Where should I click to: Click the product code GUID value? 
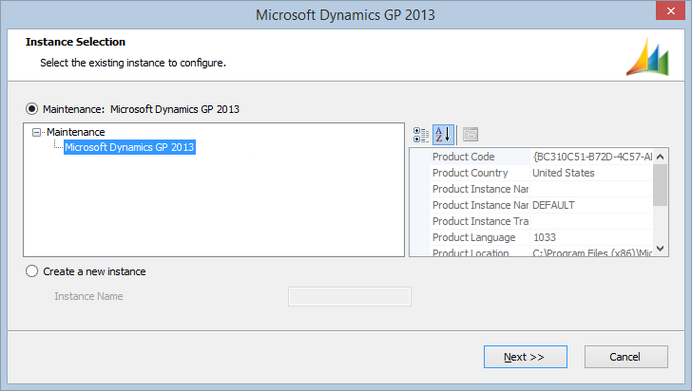[x=591, y=157]
